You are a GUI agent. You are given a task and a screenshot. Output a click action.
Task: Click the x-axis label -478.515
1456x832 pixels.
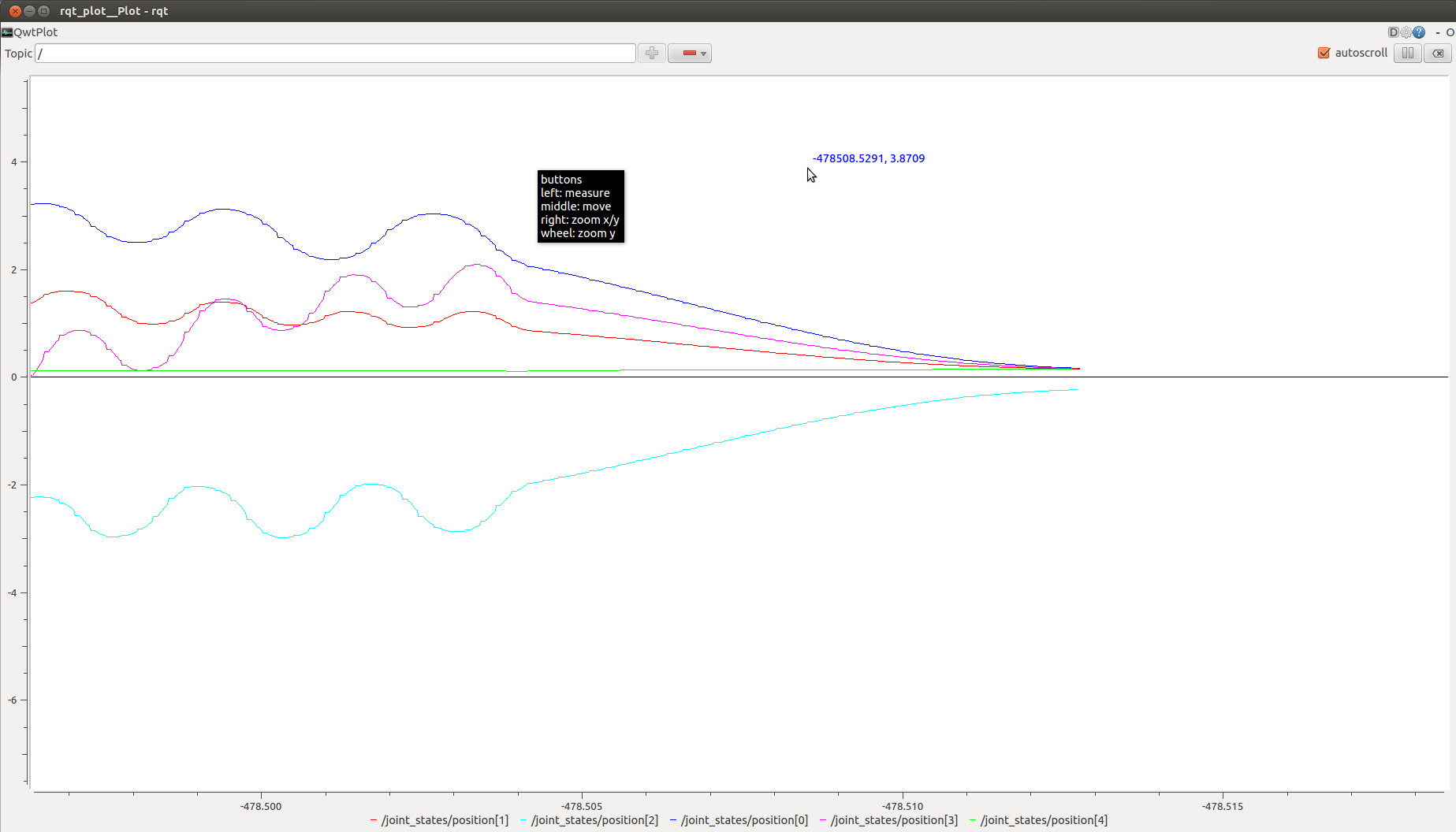click(x=1223, y=806)
